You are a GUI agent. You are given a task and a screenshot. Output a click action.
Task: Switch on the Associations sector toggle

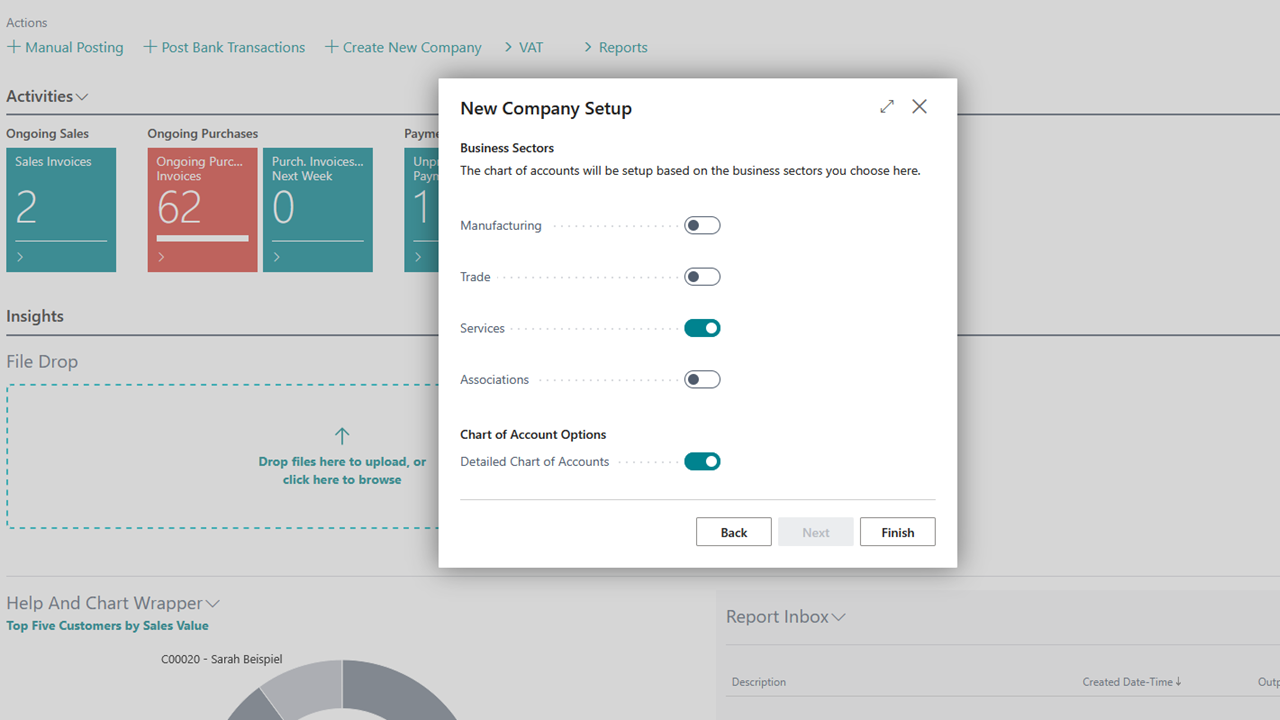[x=702, y=379]
